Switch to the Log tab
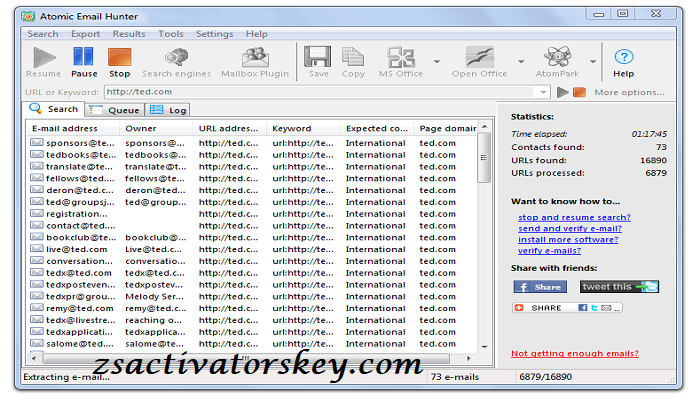Screen dimensions: 700x400 pyautogui.click(x=168, y=110)
